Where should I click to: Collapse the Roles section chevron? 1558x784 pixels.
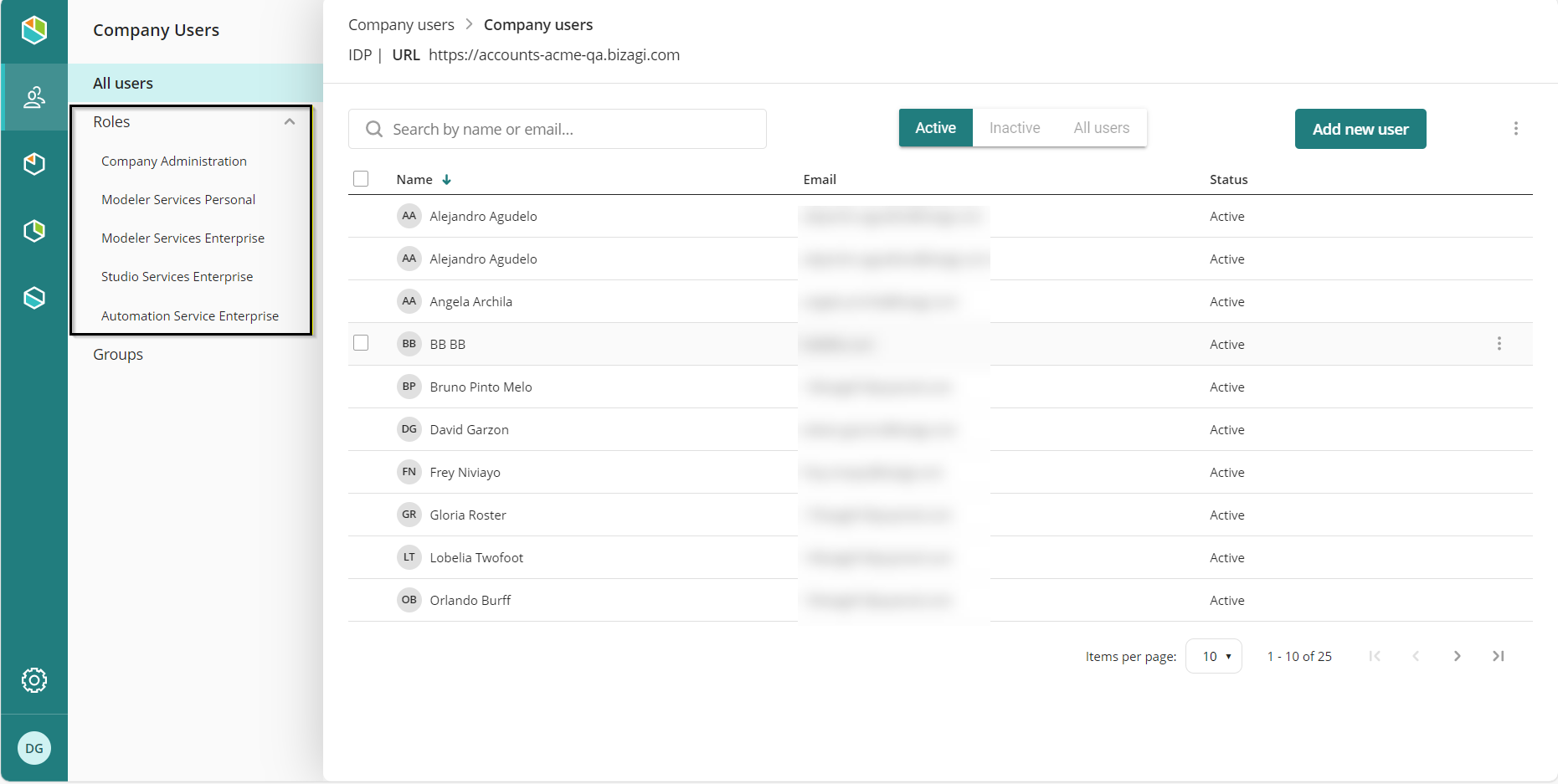click(290, 122)
